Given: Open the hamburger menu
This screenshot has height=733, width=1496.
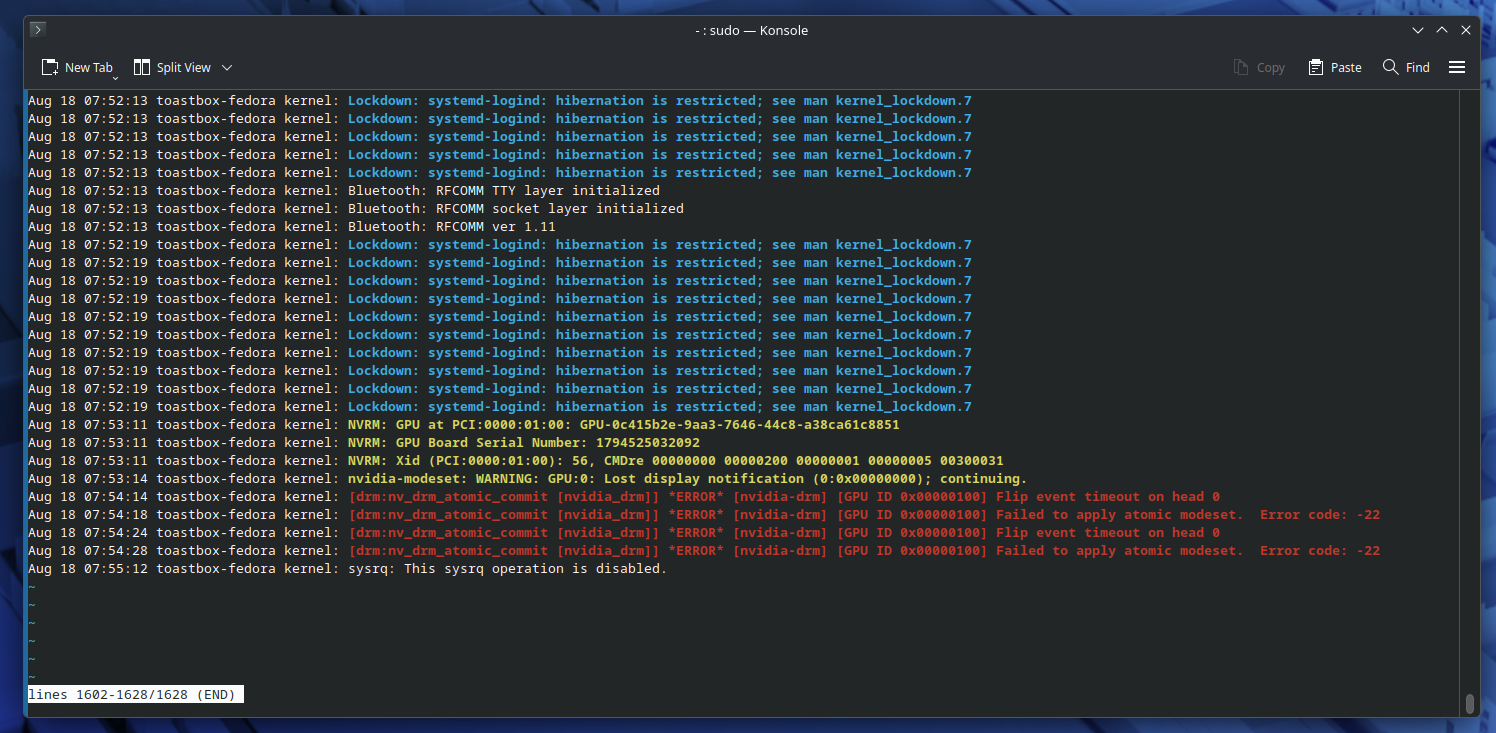Looking at the screenshot, I should [x=1457, y=68].
